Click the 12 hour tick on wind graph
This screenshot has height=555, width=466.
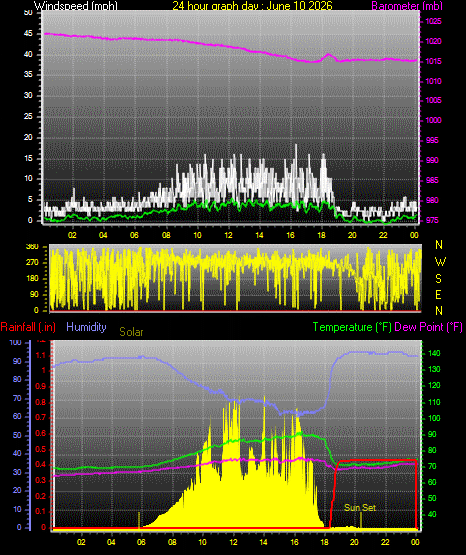(228, 235)
